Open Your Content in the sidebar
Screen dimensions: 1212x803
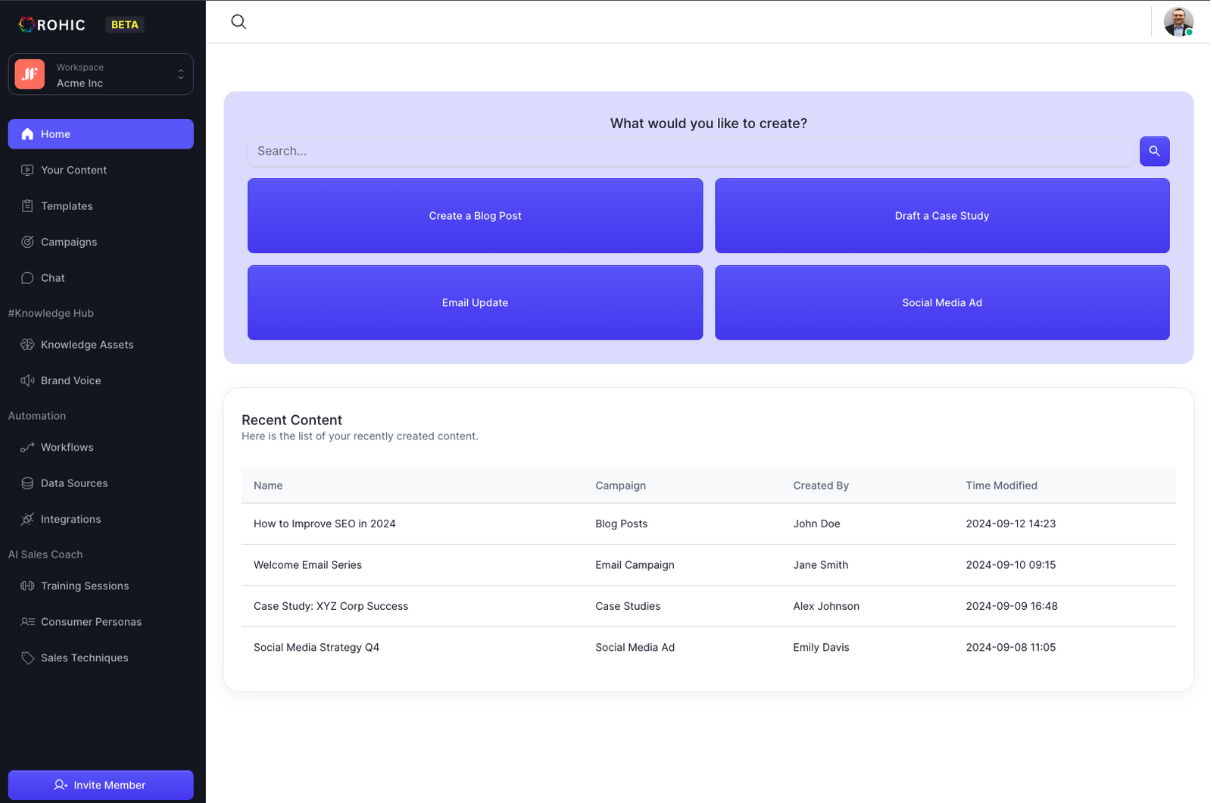(x=101, y=170)
